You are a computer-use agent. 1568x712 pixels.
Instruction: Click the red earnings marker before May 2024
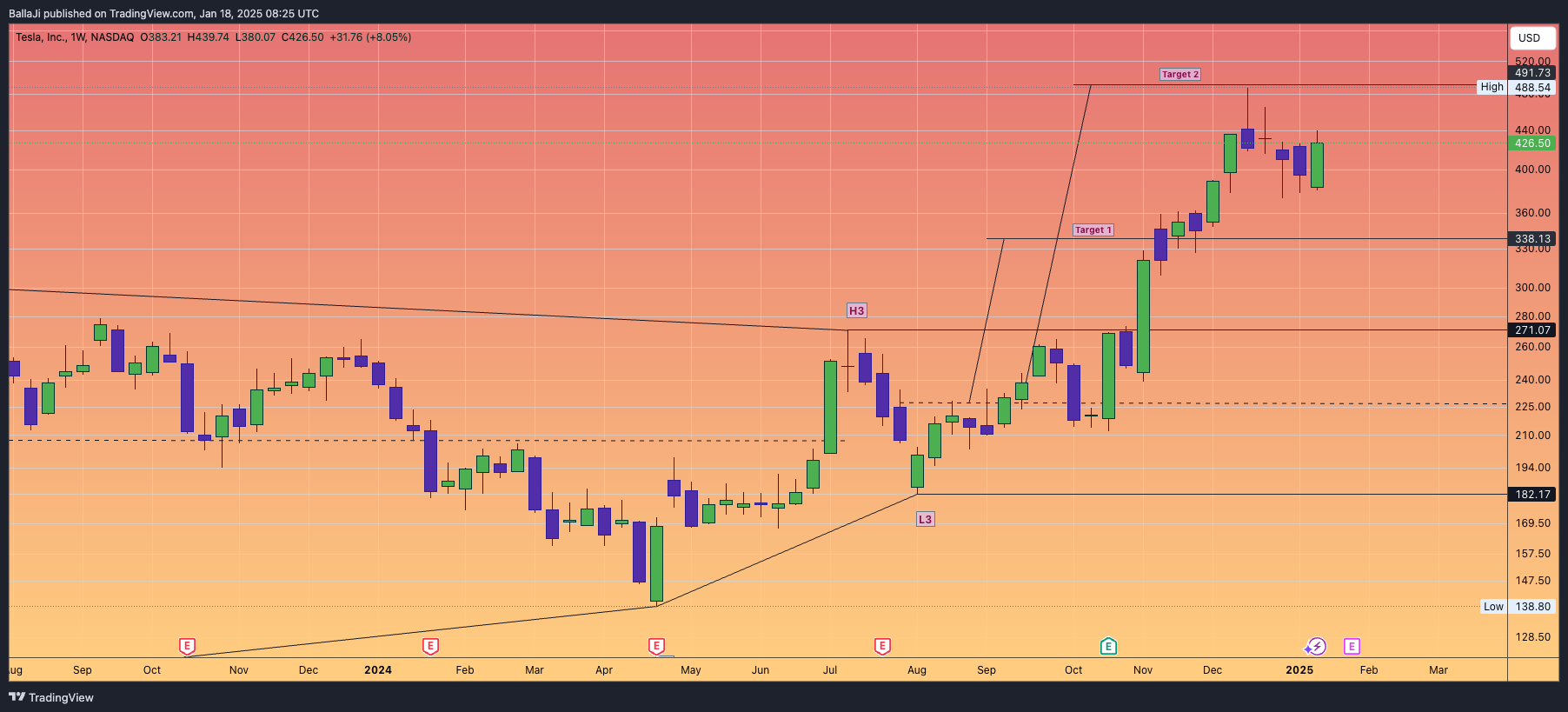point(656,646)
